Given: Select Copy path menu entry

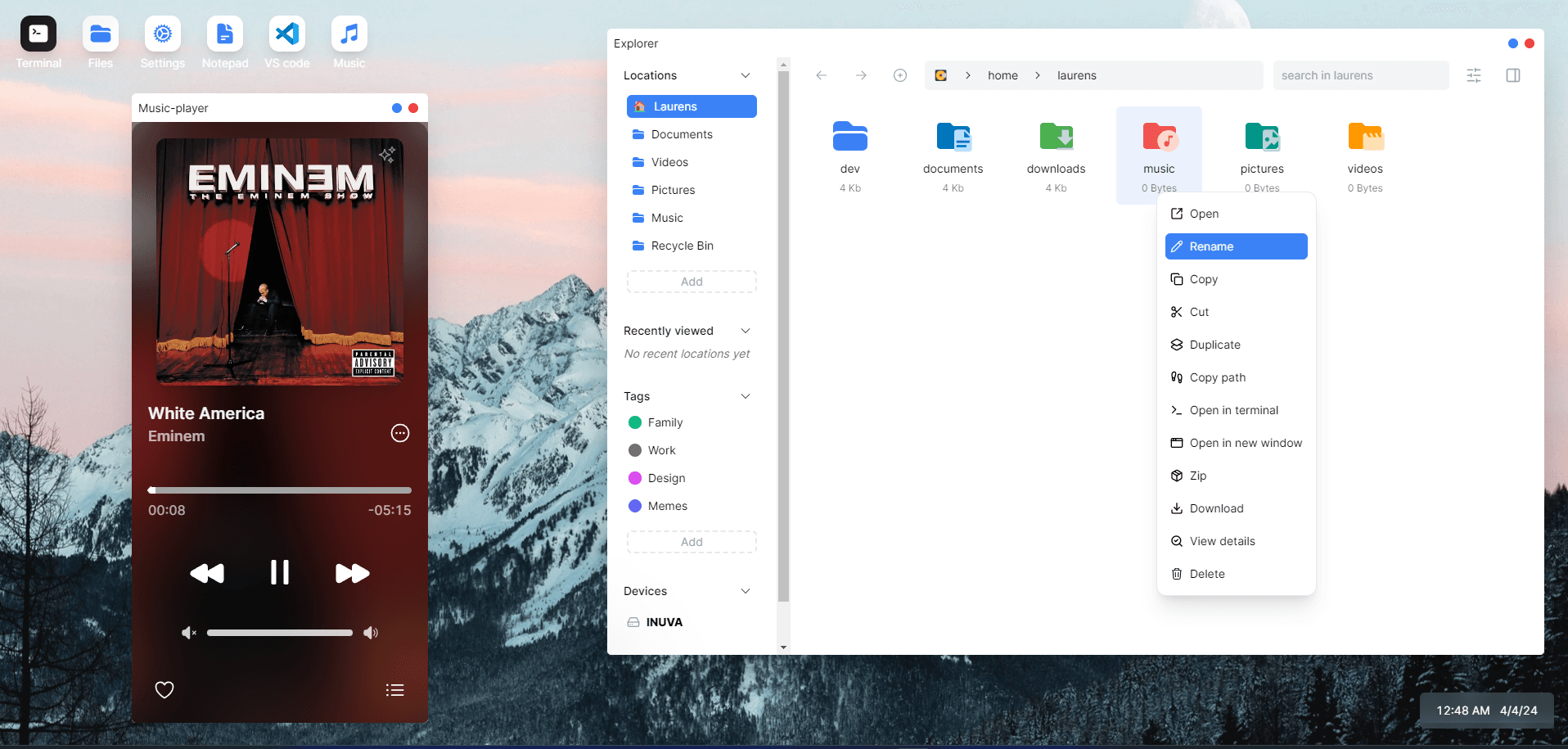Looking at the screenshot, I should pos(1237,377).
